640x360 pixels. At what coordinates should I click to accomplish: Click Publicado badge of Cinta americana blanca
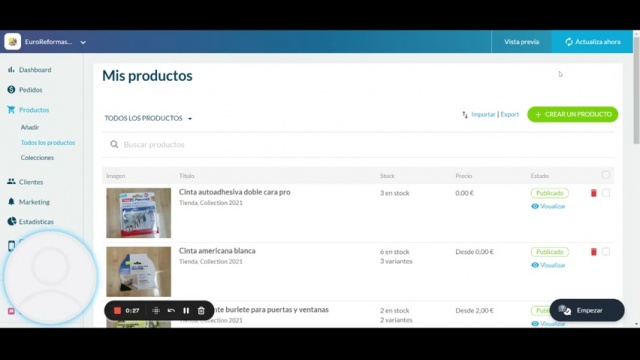(x=549, y=252)
